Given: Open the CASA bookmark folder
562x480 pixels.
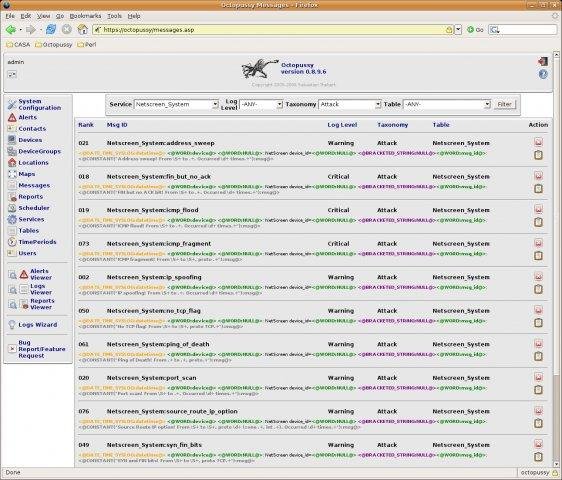Looking at the screenshot, I should pyautogui.click(x=18, y=45).
